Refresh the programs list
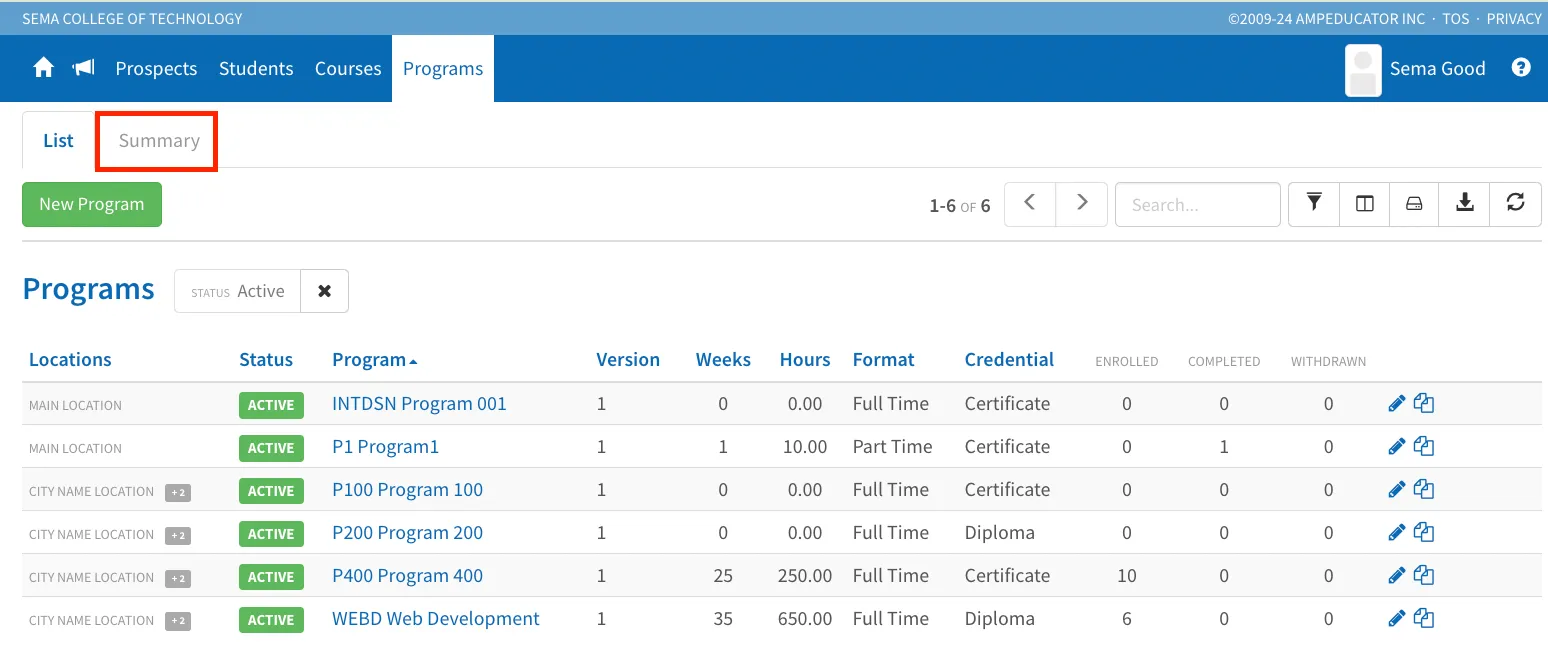The image size is (1548, 660). (x=1516, y=204)
